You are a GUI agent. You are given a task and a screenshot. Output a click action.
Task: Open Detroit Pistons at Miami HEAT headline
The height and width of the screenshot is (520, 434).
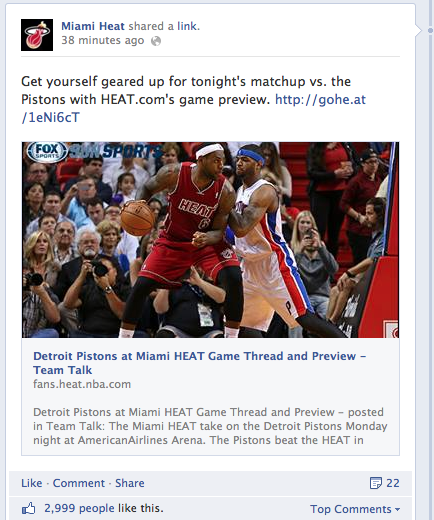(200, 363)
